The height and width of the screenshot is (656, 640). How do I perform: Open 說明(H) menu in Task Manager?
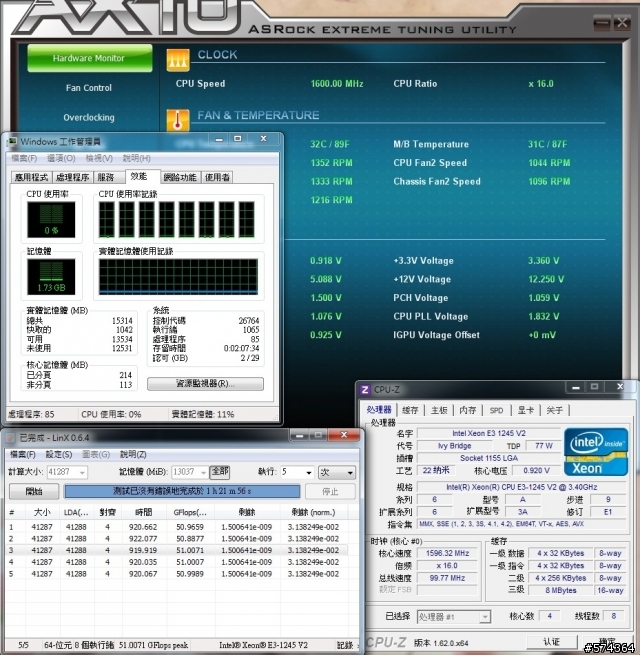click(x=136, y=159)
